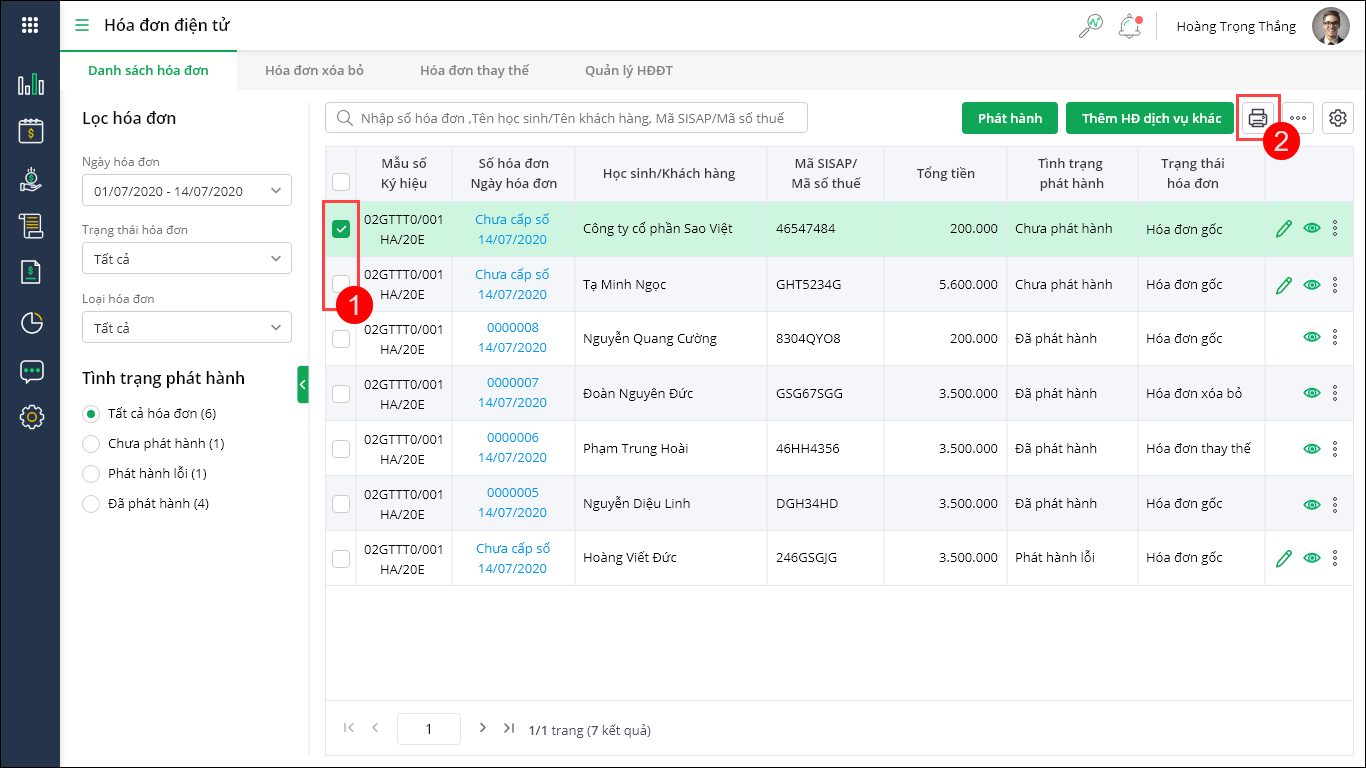Screen dimensions: 1366x768
Task: Open the app grid launcher icon
Action: pos(30,26)
